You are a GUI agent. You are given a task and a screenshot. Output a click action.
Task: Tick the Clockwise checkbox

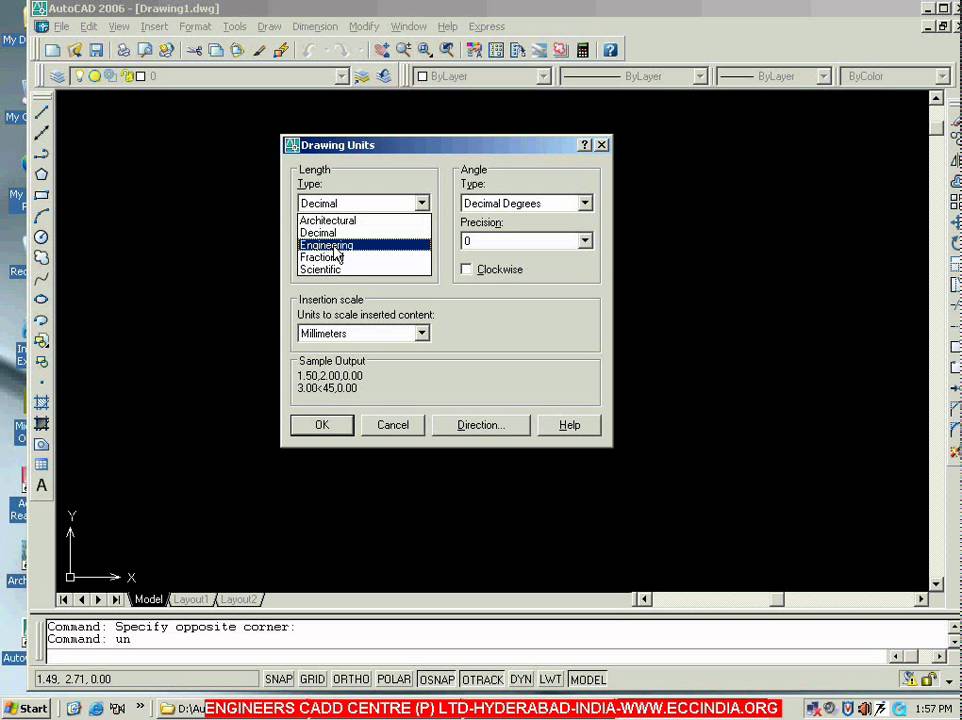tap(466, 269)
